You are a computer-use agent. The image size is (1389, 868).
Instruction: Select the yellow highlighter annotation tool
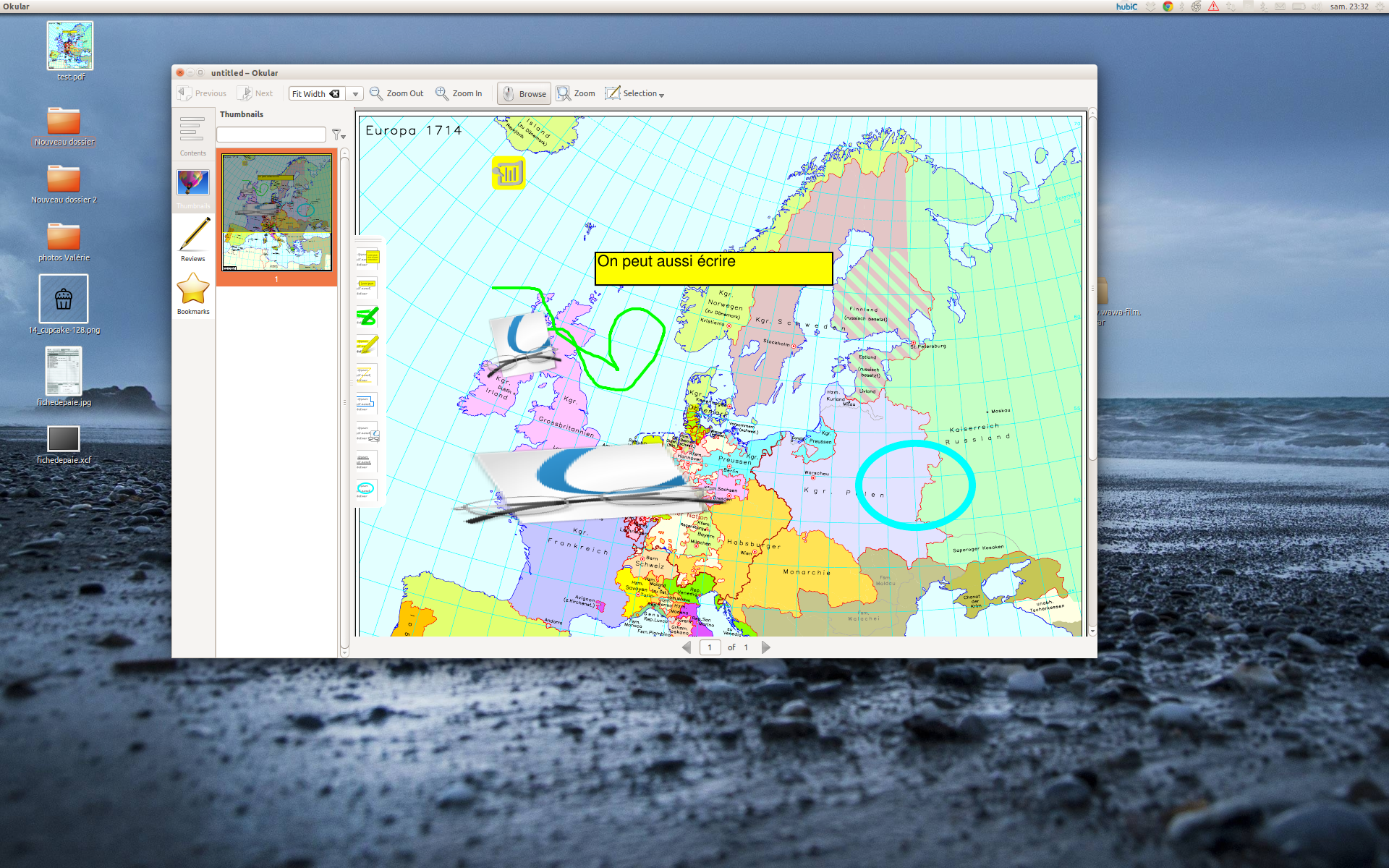(368, 345)
